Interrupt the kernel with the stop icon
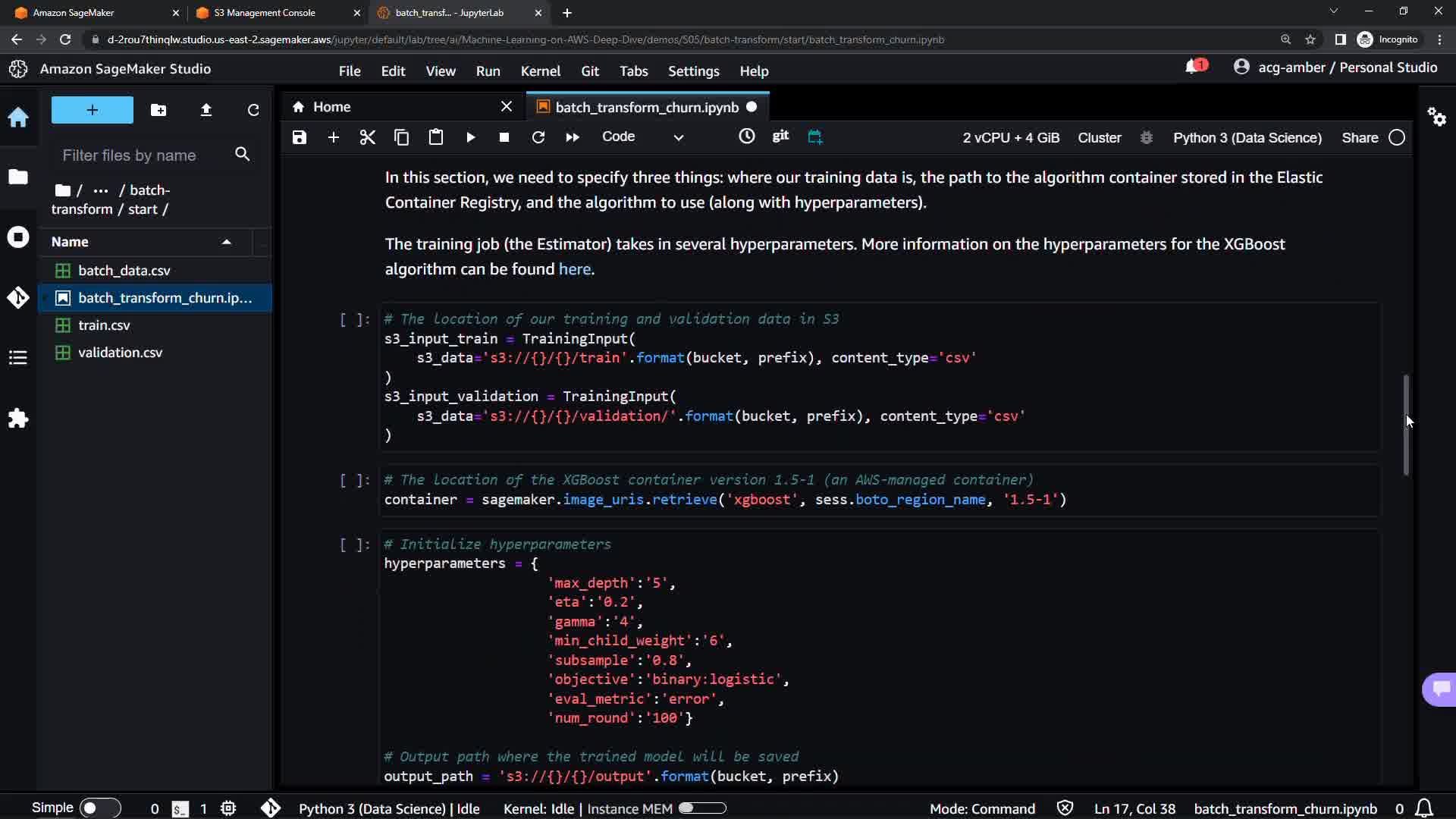The image size is (1456, 819). [504, 137]
